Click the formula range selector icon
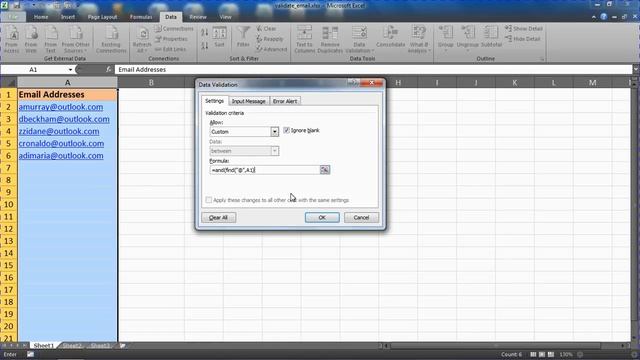The width and height of the screenshot is (640, 360). pyautogui.click(x=325, y=170)
